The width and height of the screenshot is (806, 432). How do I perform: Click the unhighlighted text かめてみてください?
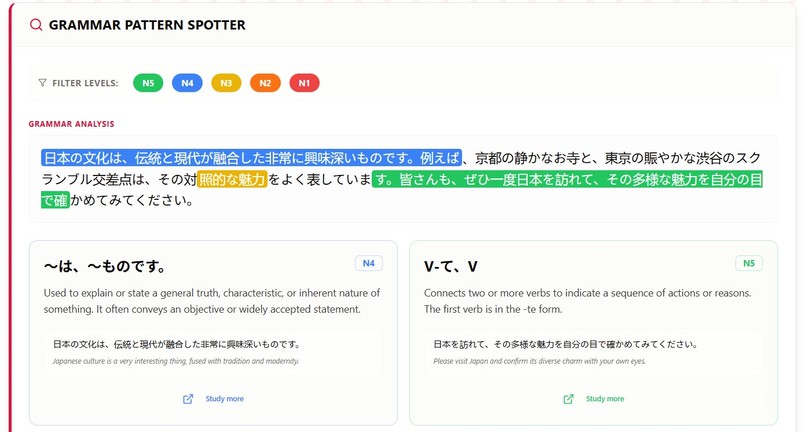[132, 200]
